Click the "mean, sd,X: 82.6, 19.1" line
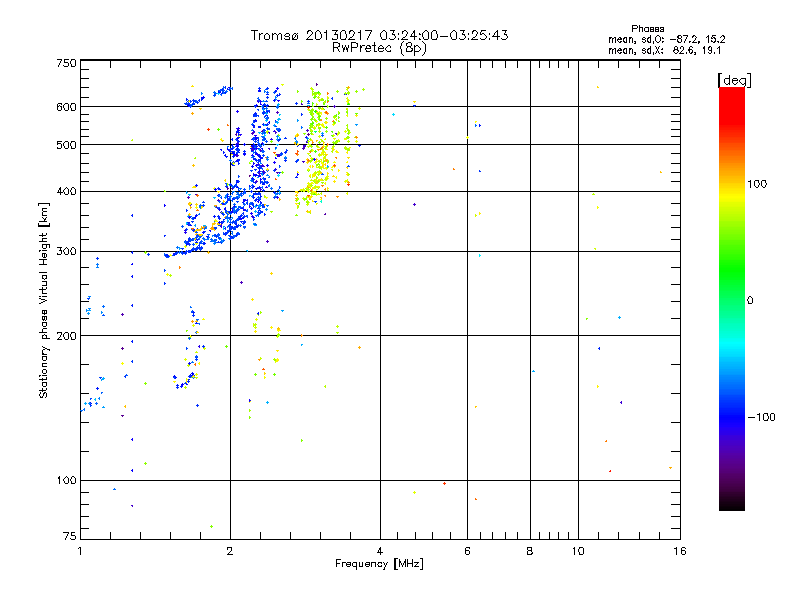 click(664, 51)
